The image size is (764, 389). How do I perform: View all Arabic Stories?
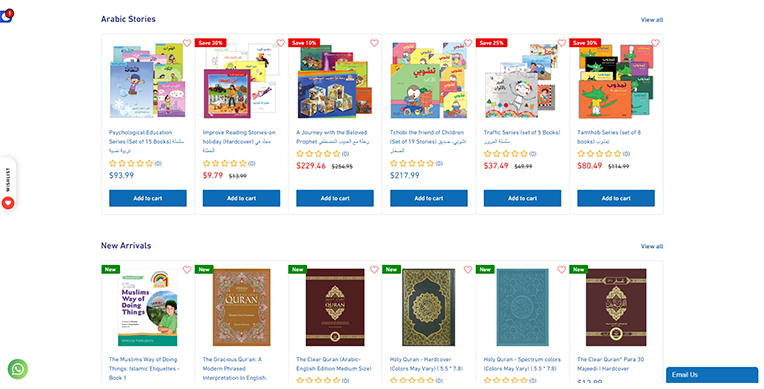[651, 20]
